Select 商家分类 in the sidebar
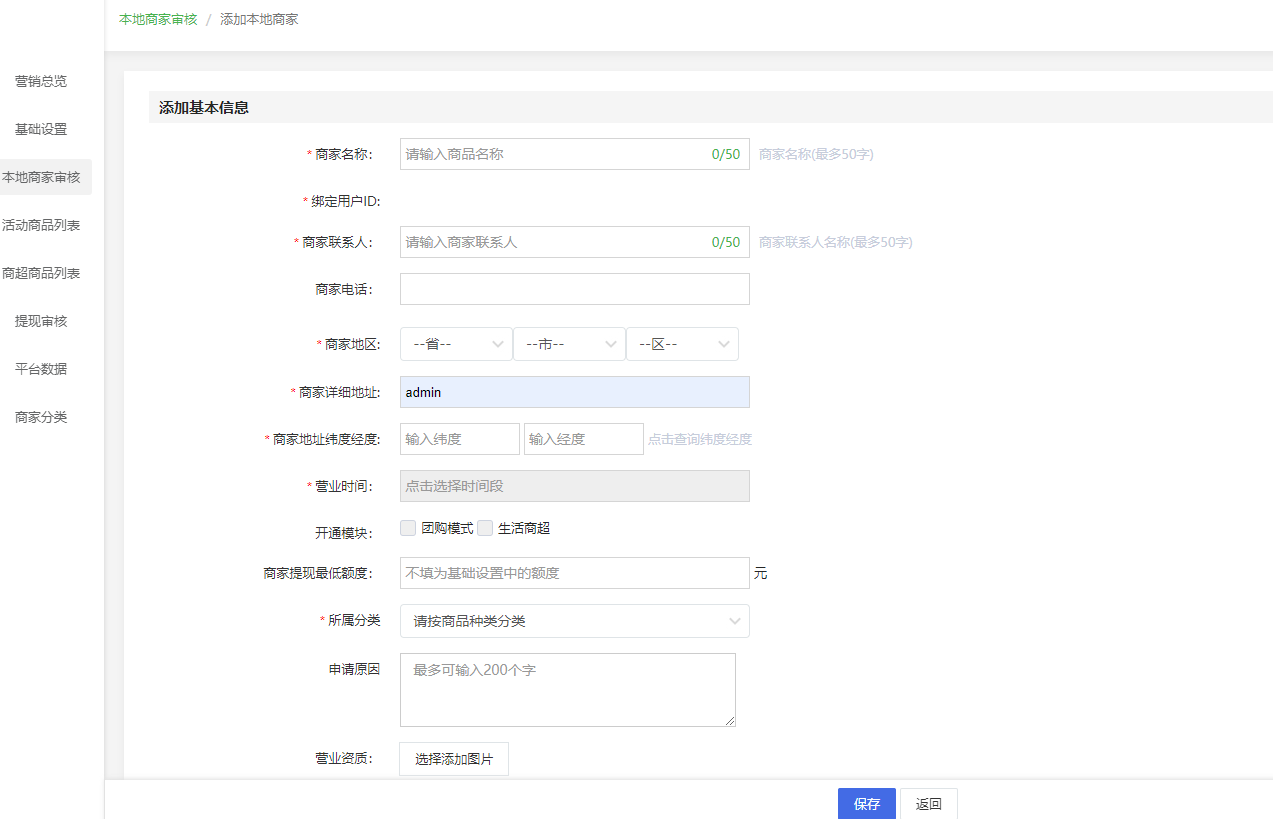This screenshot has height=819, width=1273. (41, 417)
